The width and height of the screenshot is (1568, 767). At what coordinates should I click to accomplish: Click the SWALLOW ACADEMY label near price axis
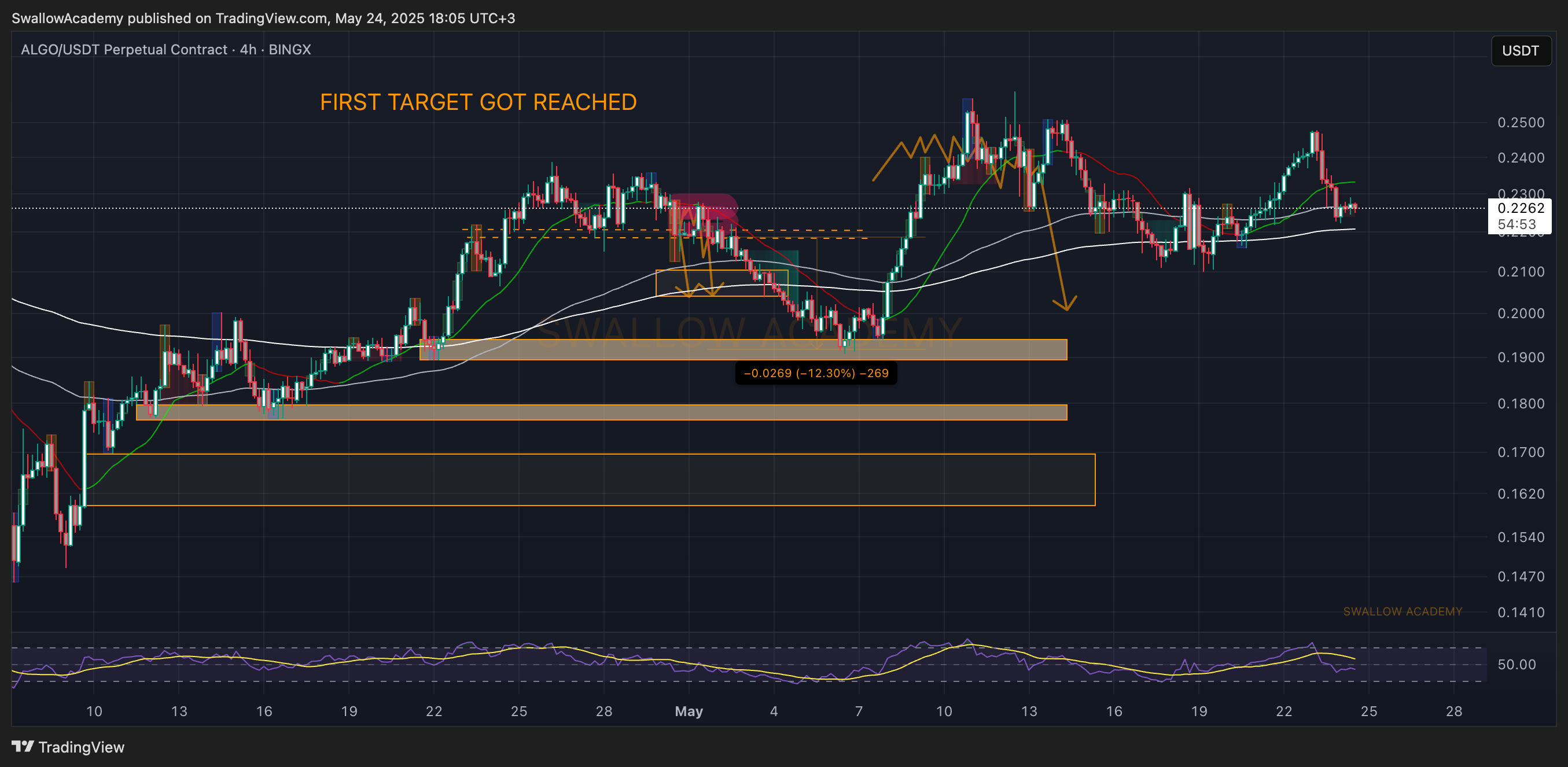(1403, 611)
